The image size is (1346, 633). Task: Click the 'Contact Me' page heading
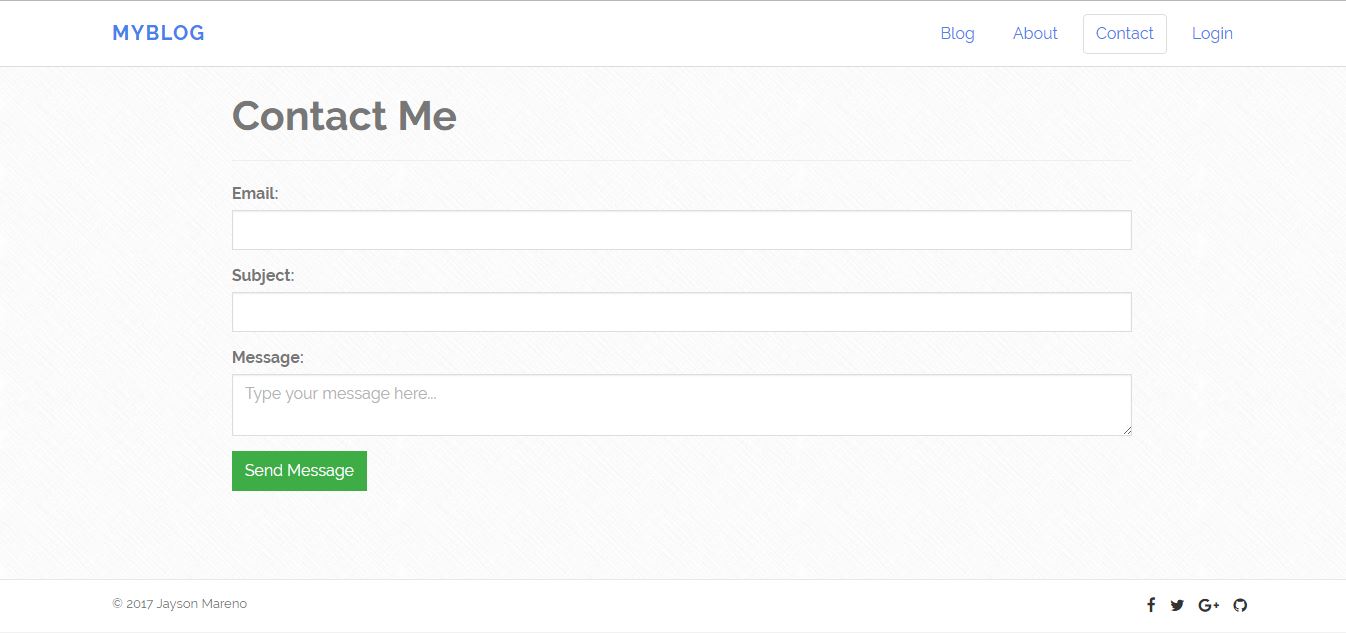coord(344,116)
